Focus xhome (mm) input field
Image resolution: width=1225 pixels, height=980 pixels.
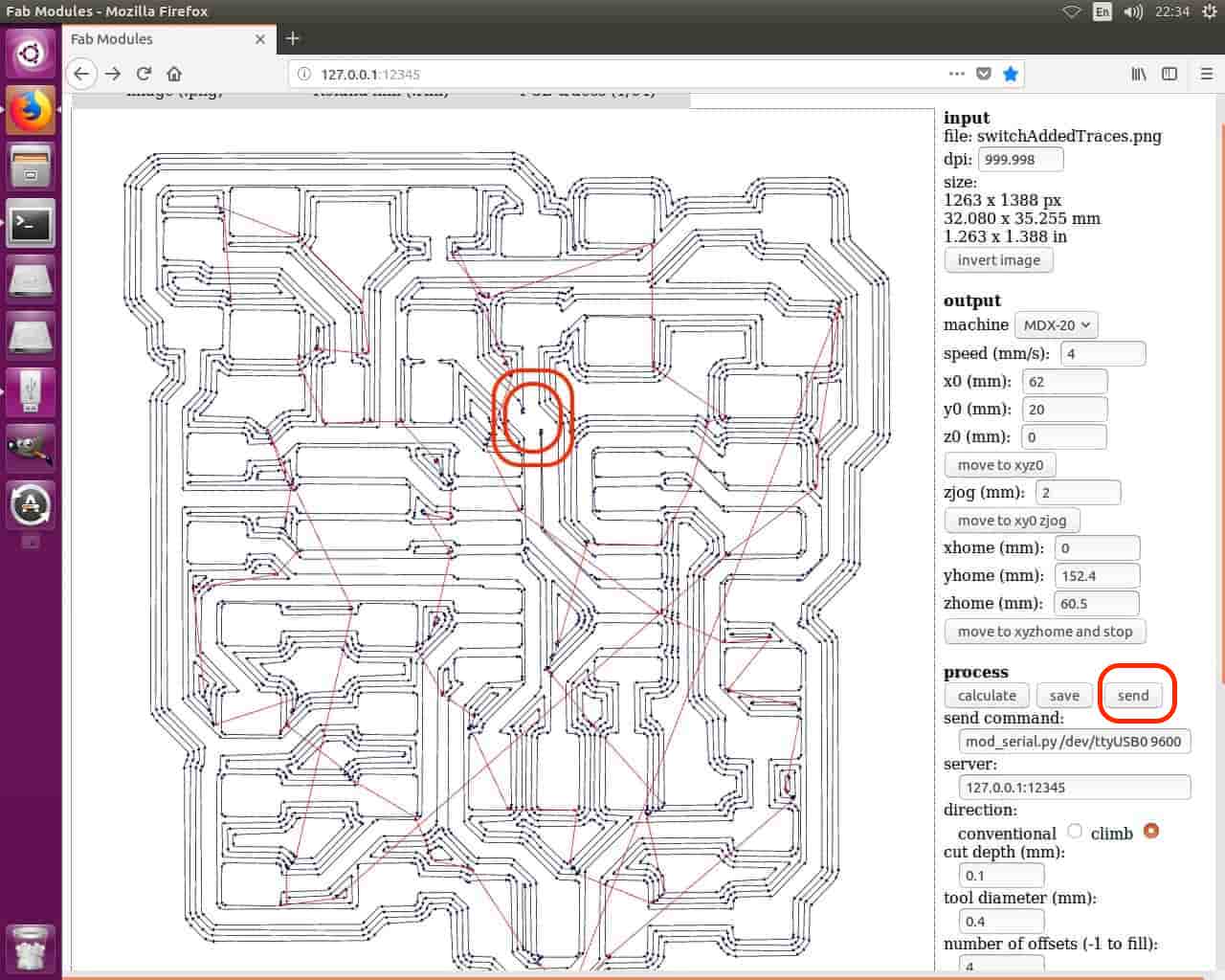(x=1097, y=548)
